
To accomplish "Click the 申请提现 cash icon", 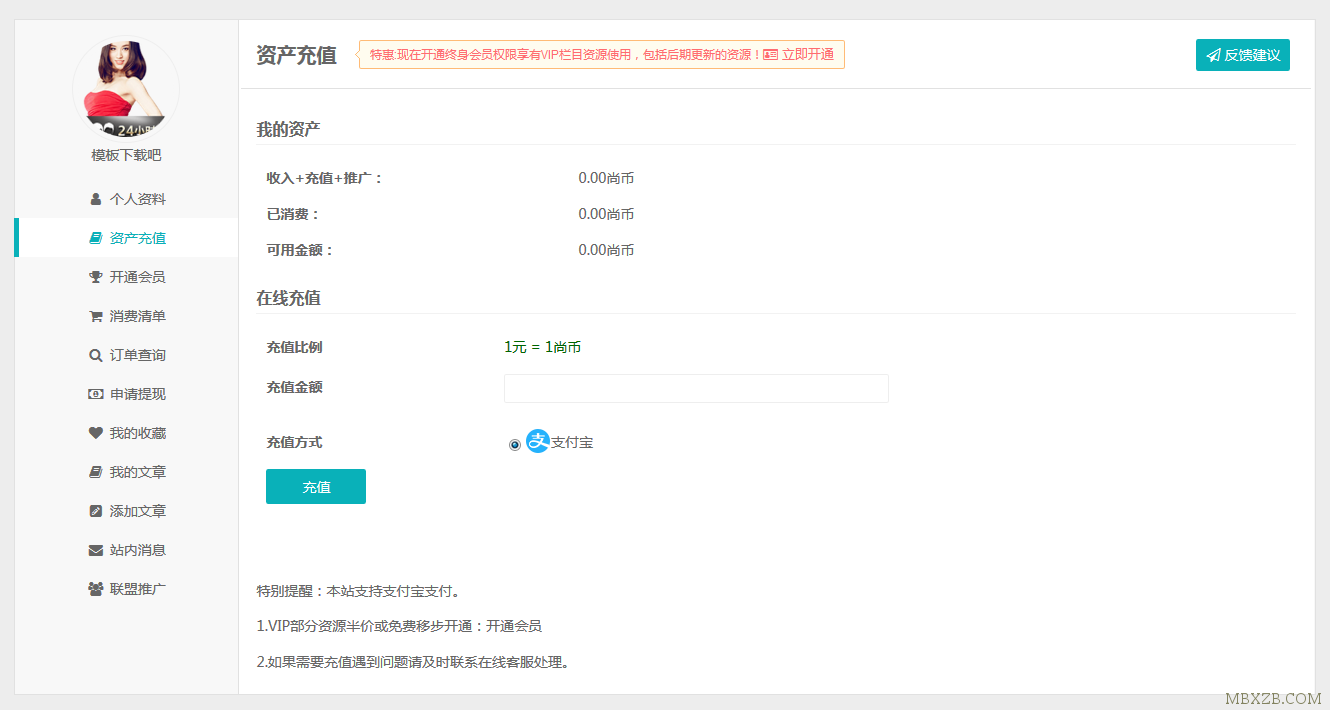I will tap(94, 393).
